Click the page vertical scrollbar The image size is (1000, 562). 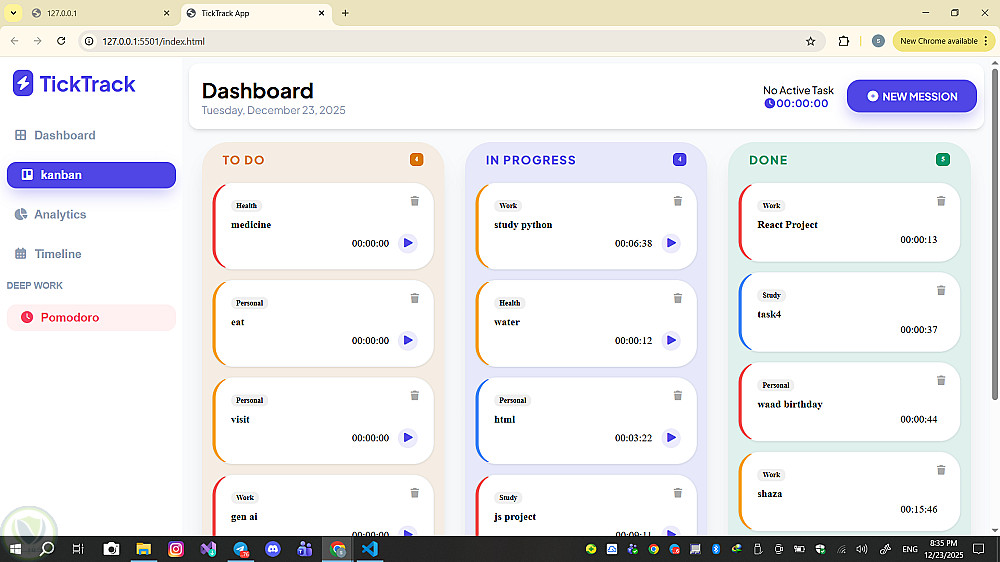click(x=995, y=233)
